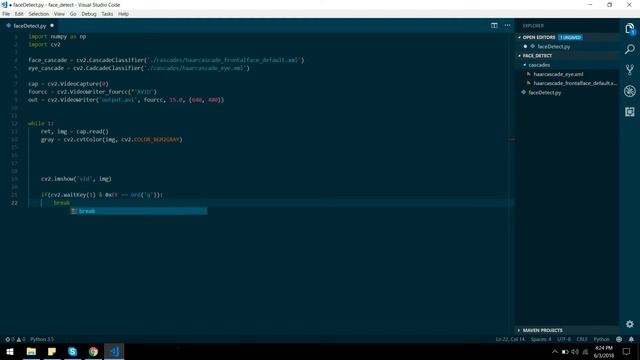Open the Explorer files icon in activity bar

(629, 29)
